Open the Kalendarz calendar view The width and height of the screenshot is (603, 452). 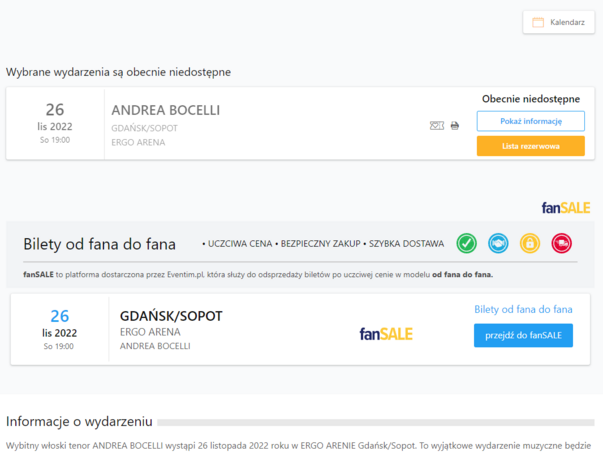pos(558,22)
